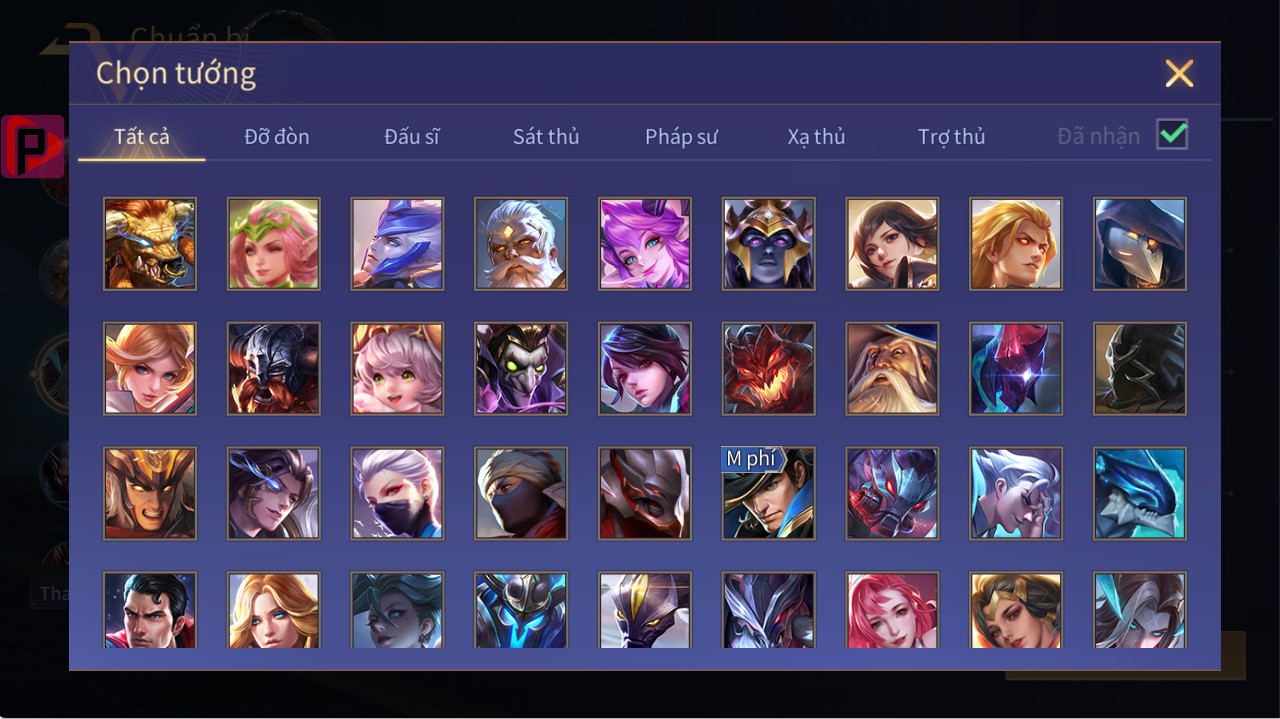Pick the white-bearded elder with forehead gem
Viewport: 1280px width, 719px height.
tap(521, 244)
